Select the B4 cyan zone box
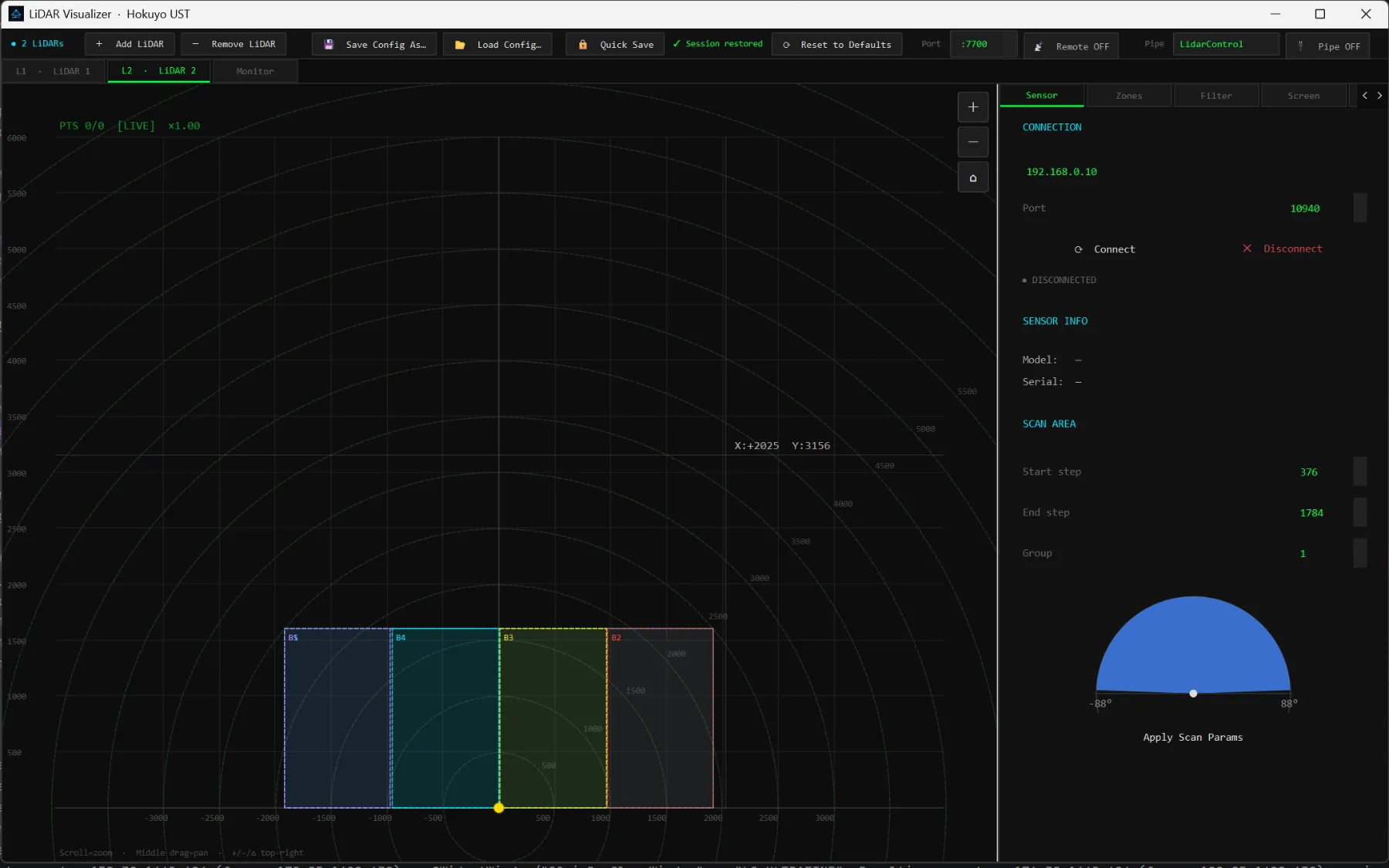The height and width of the screenshot is (868, 1389). click(x=445, y=718)
